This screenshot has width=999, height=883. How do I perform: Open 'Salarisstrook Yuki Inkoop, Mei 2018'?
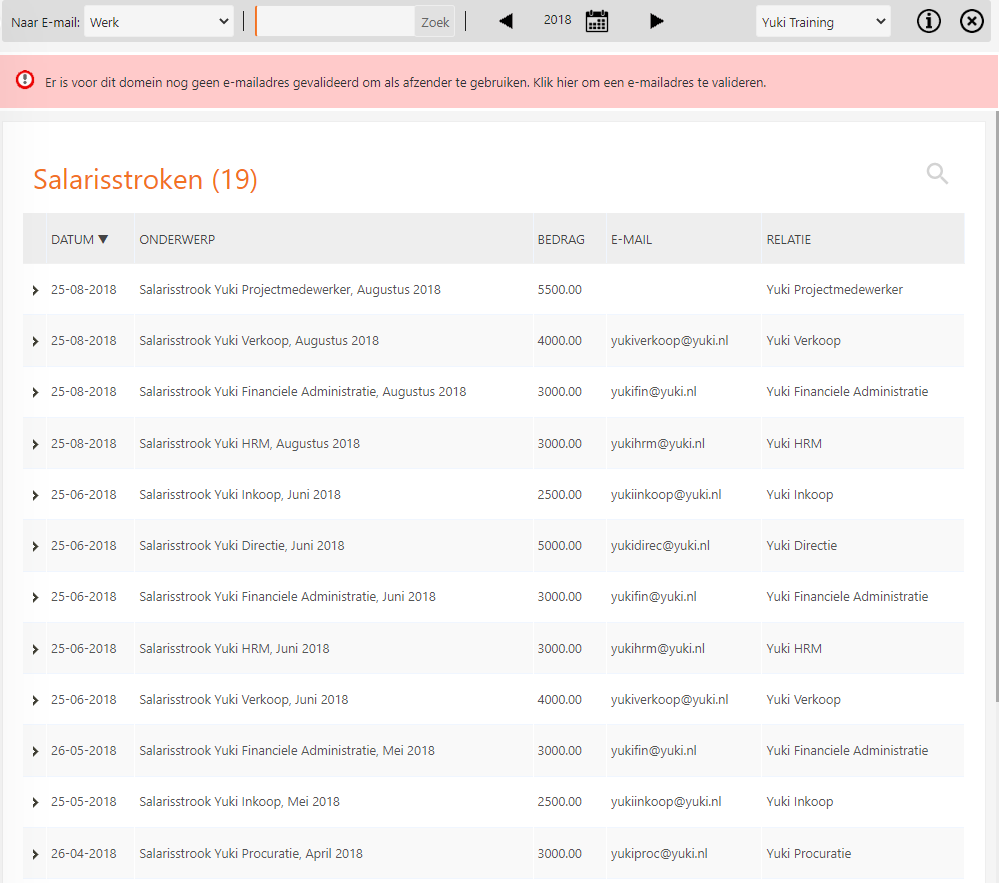click(x=240, y=801)
